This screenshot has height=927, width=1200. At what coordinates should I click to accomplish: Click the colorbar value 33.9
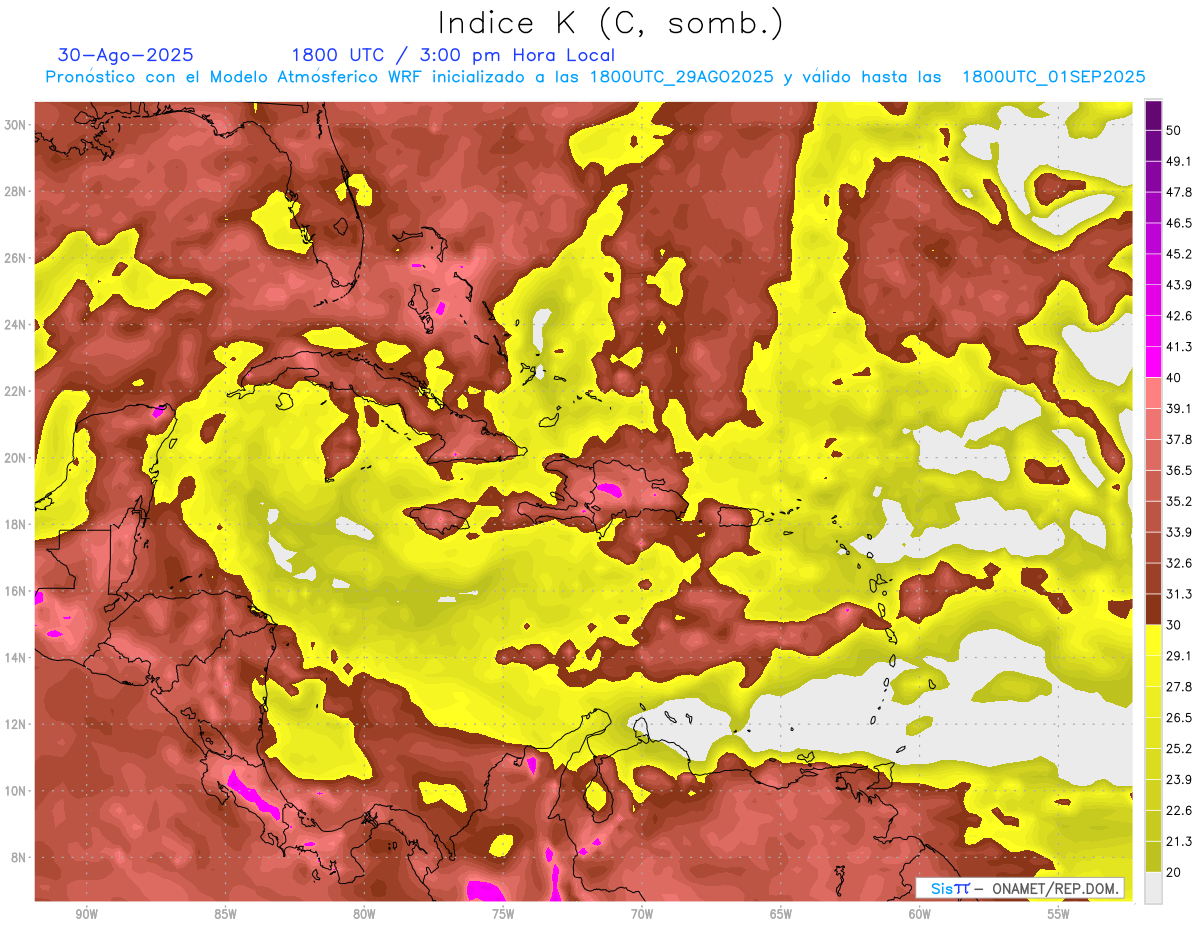[x=1179, y=532]
